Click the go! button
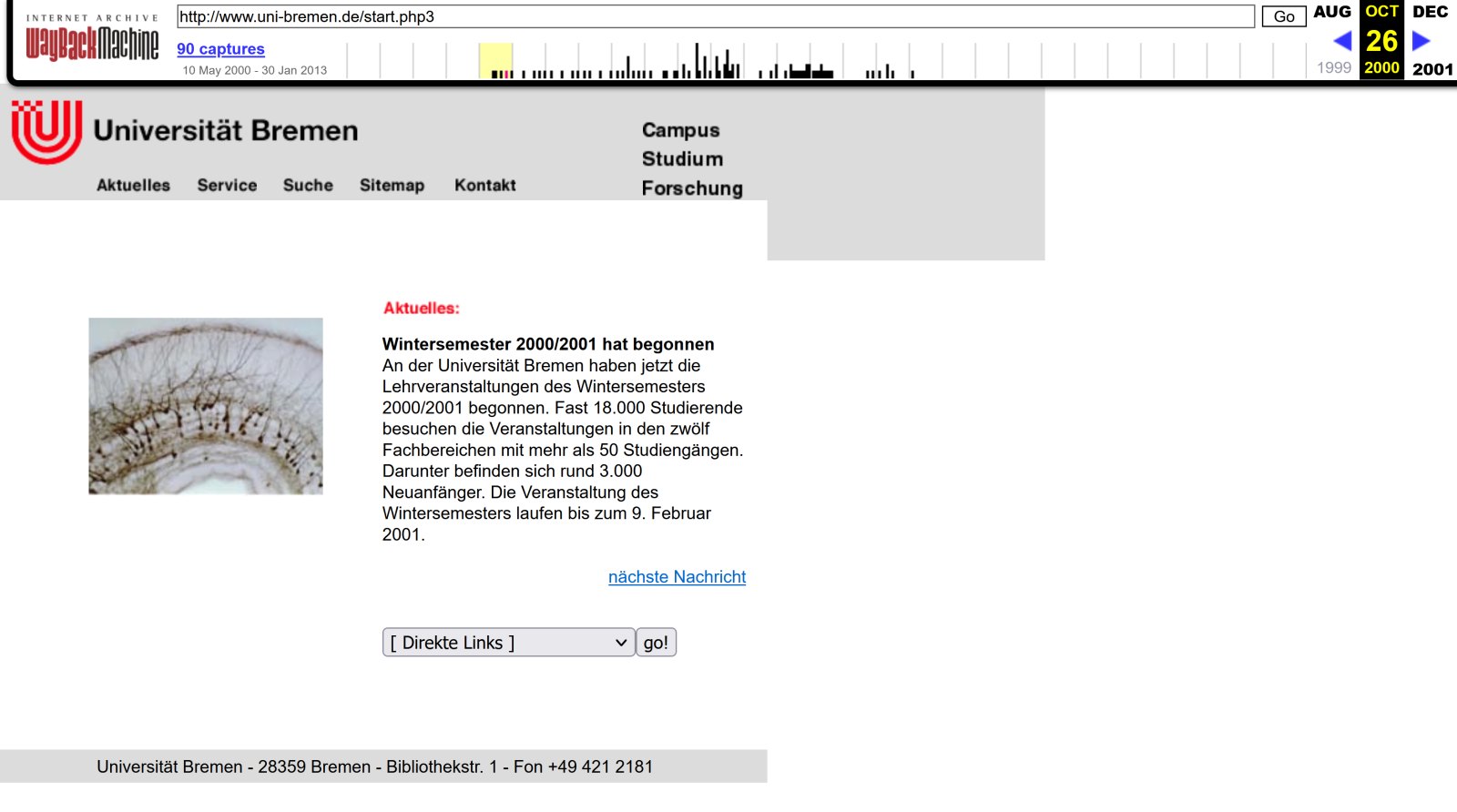1457x812 pixels. pyautogui.click(x=656, y=643)
